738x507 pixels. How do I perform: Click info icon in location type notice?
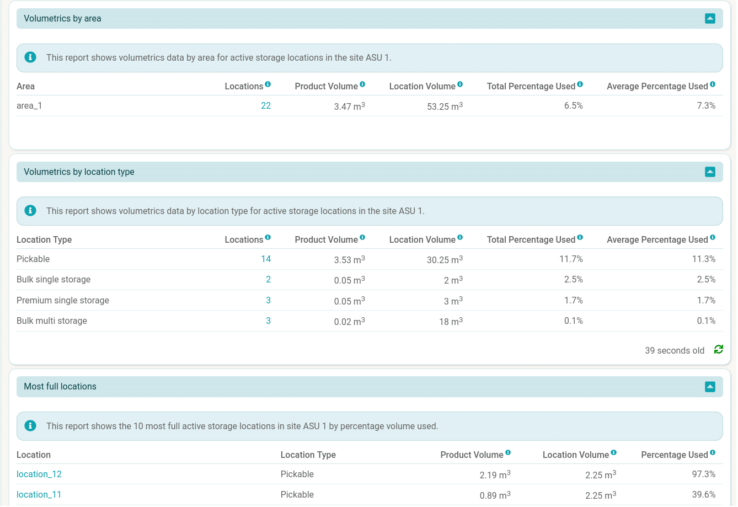tap(30, 210)
